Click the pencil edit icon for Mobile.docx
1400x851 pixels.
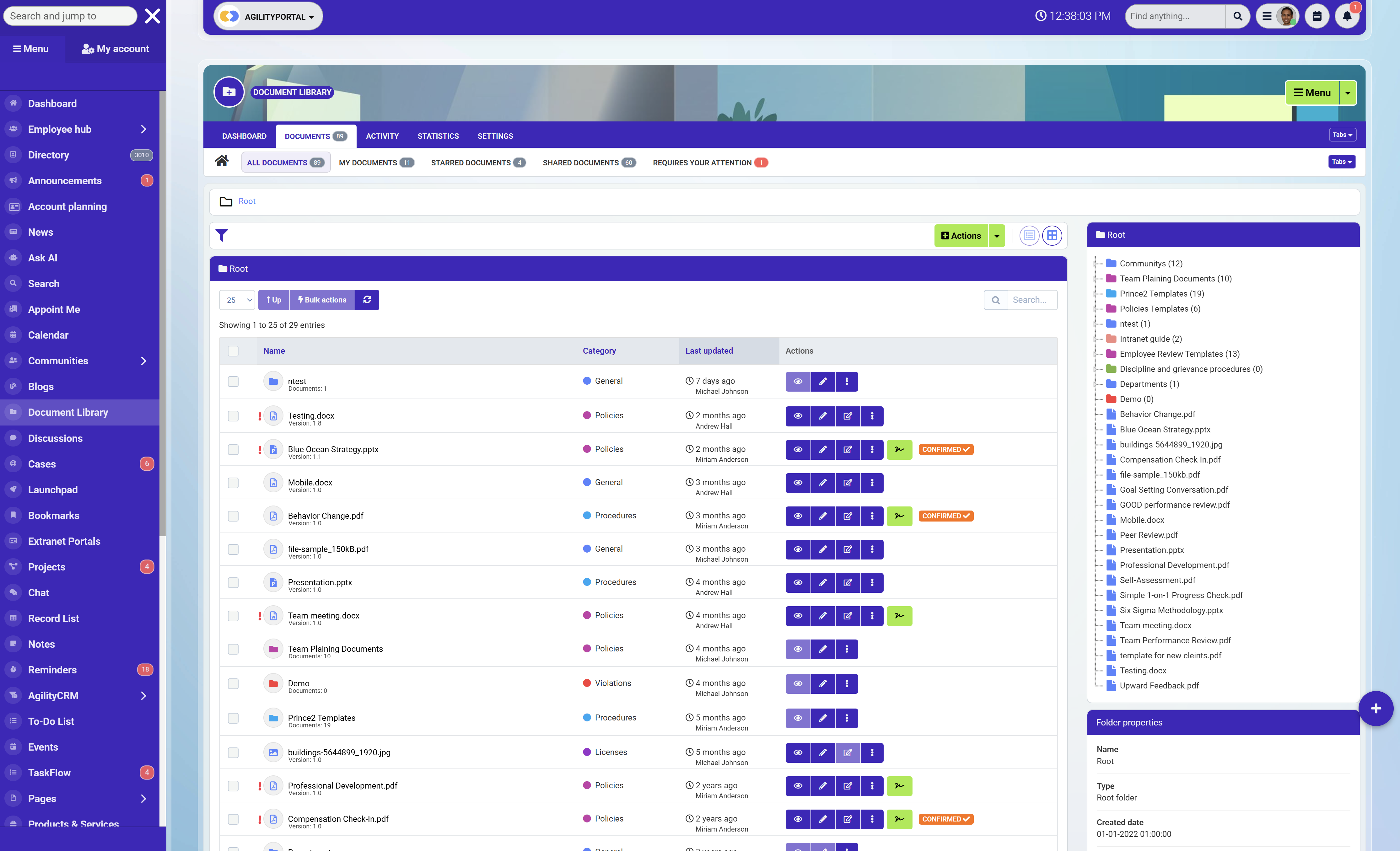tap(823, 482)
